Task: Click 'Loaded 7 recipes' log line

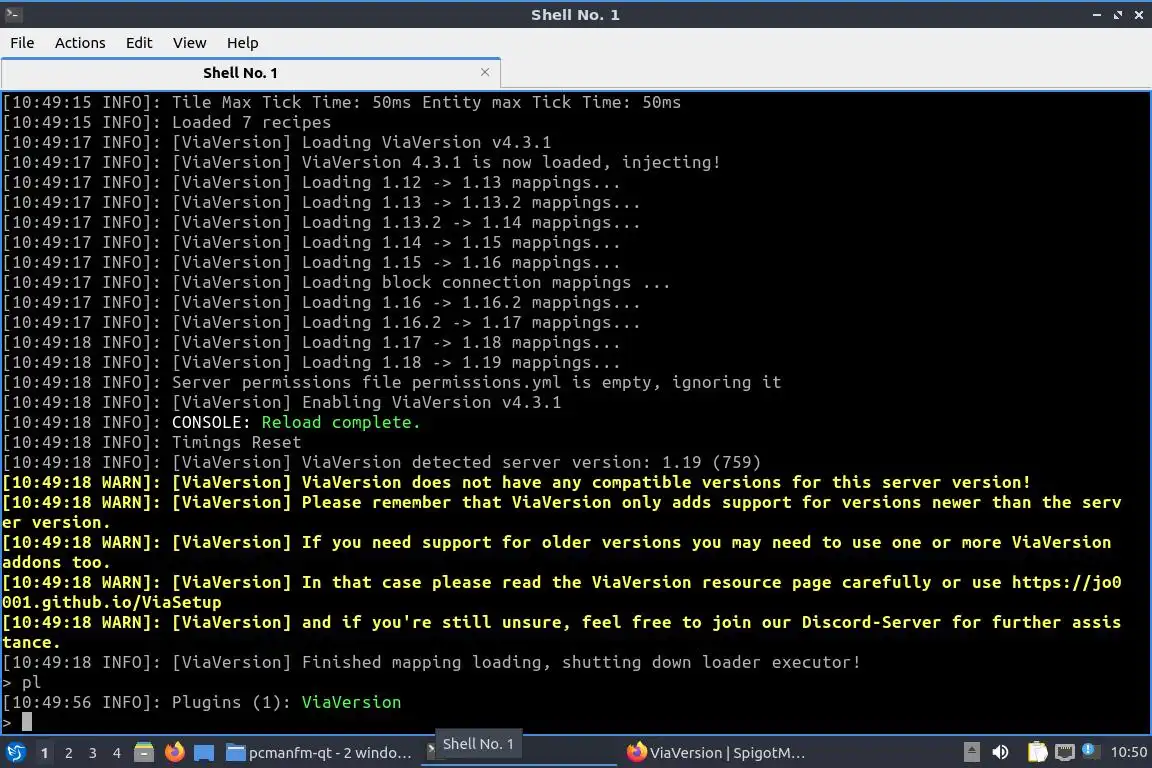Action: click(x=167, y=122)
